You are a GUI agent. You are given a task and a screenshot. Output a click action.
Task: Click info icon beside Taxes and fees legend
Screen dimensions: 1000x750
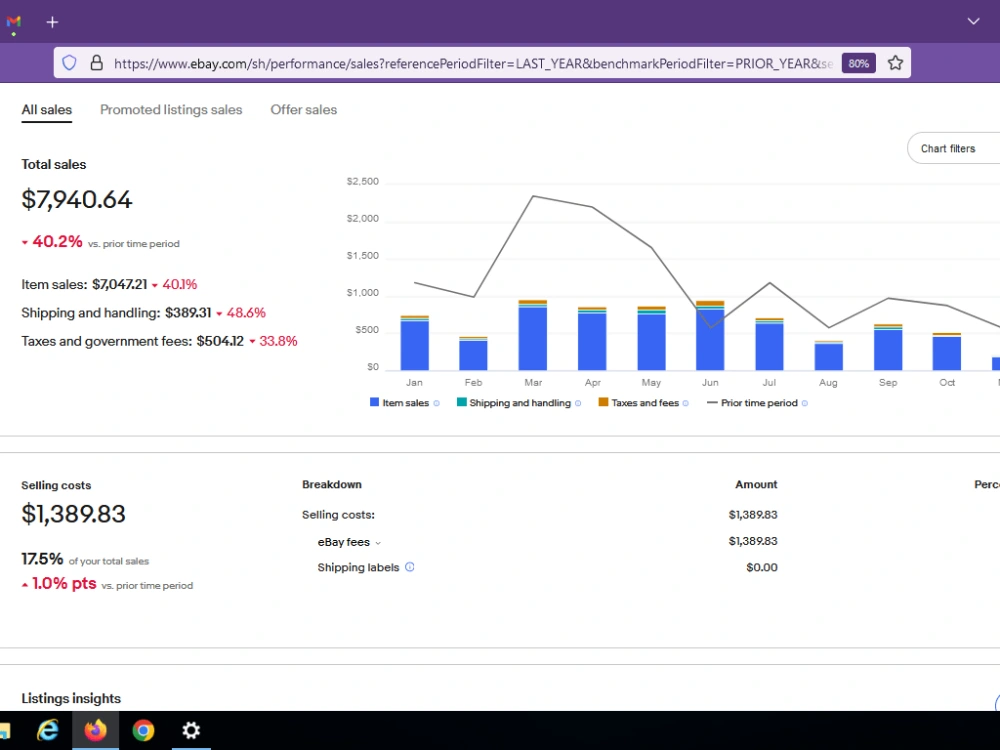coord(686,403)
